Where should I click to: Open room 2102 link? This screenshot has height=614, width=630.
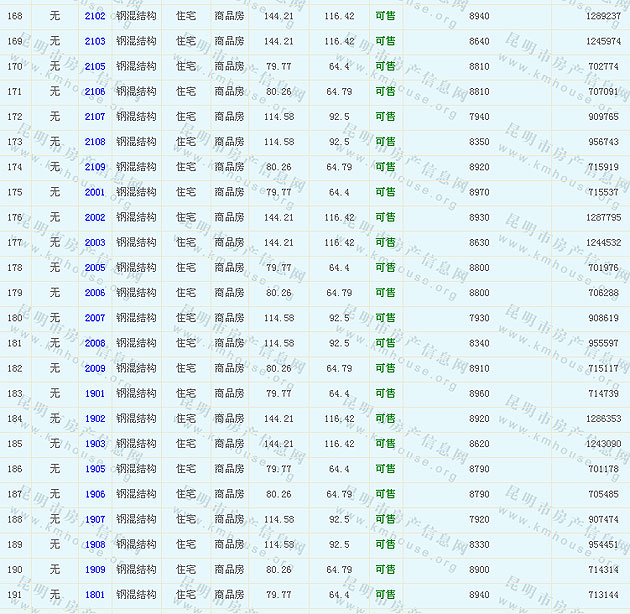tap(95, 17)
